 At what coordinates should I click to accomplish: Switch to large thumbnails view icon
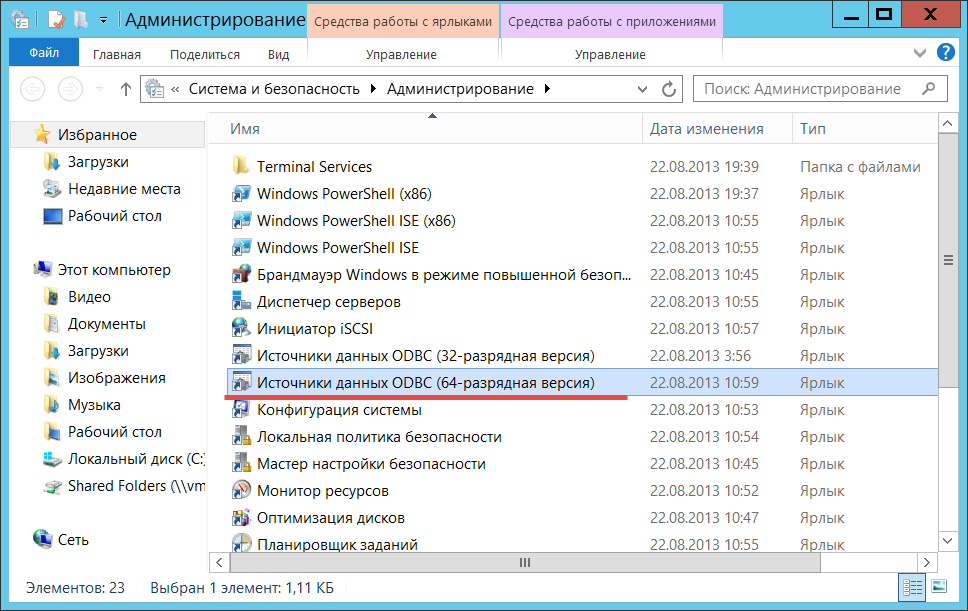point(939,586)
